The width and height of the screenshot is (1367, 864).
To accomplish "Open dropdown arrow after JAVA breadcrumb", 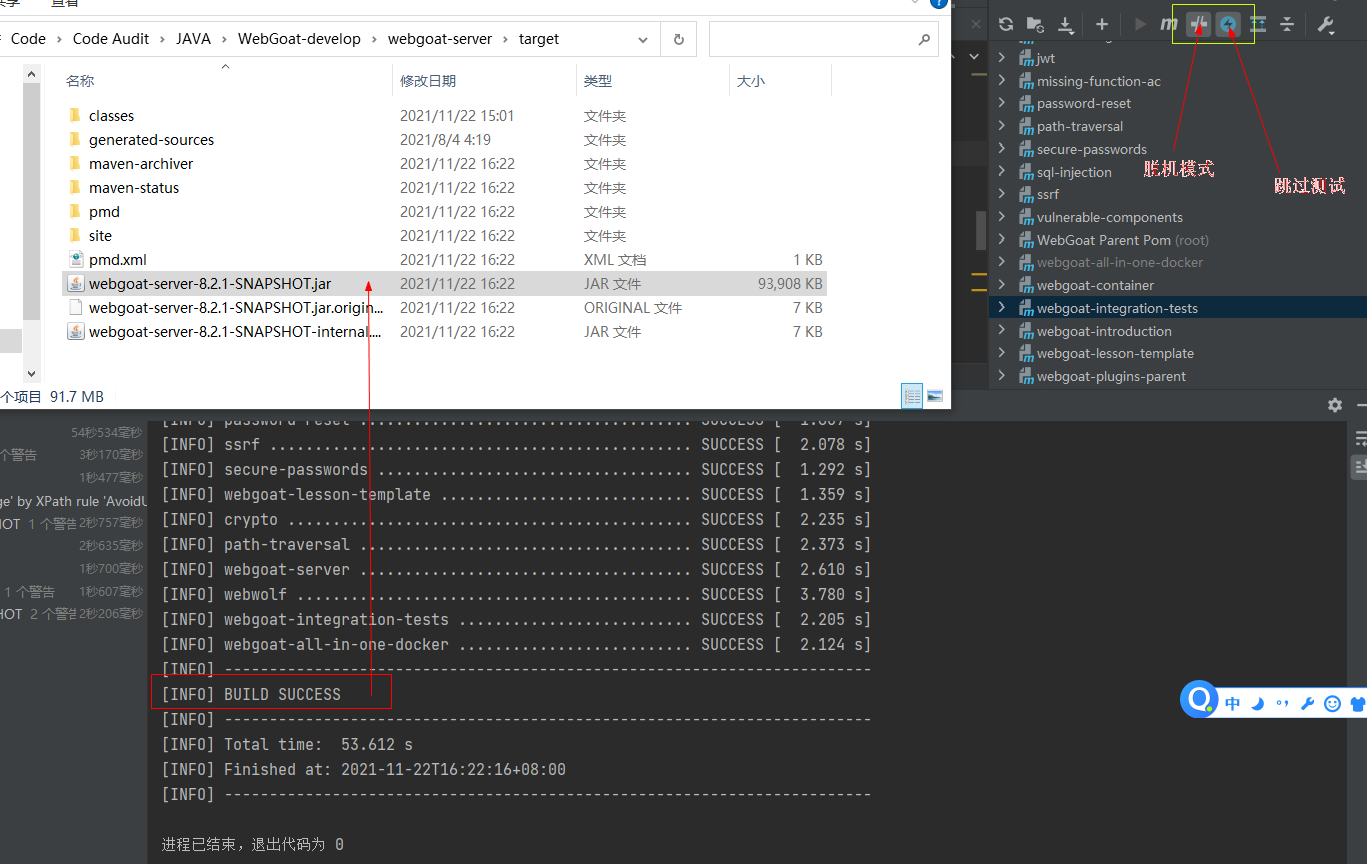I will click(x=223, y=40).
